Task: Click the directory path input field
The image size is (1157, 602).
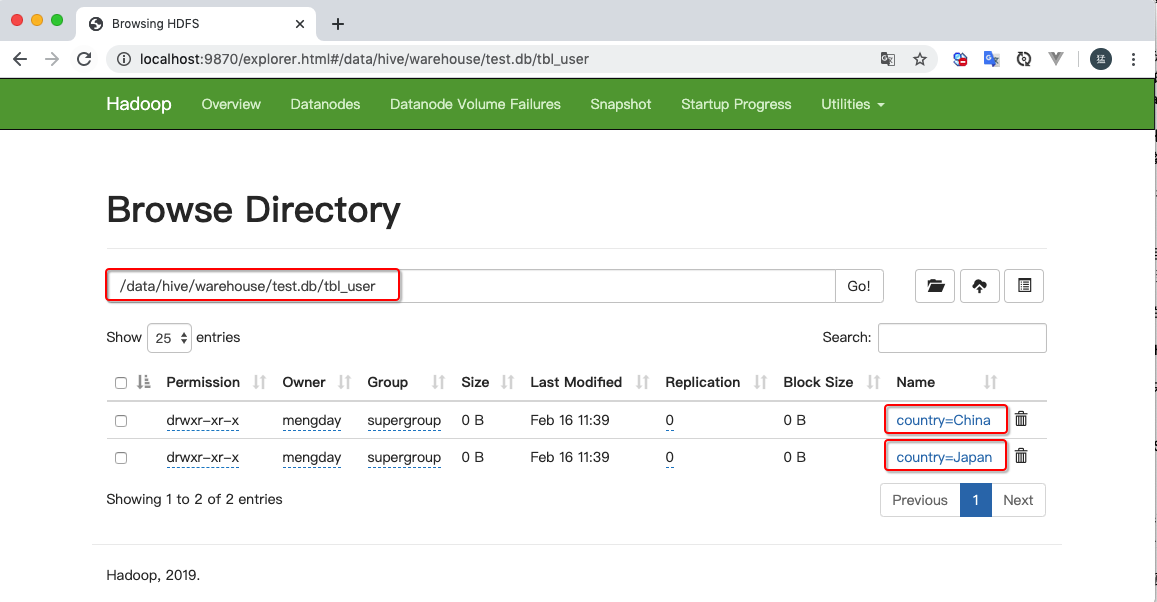Action: (471, 286)
